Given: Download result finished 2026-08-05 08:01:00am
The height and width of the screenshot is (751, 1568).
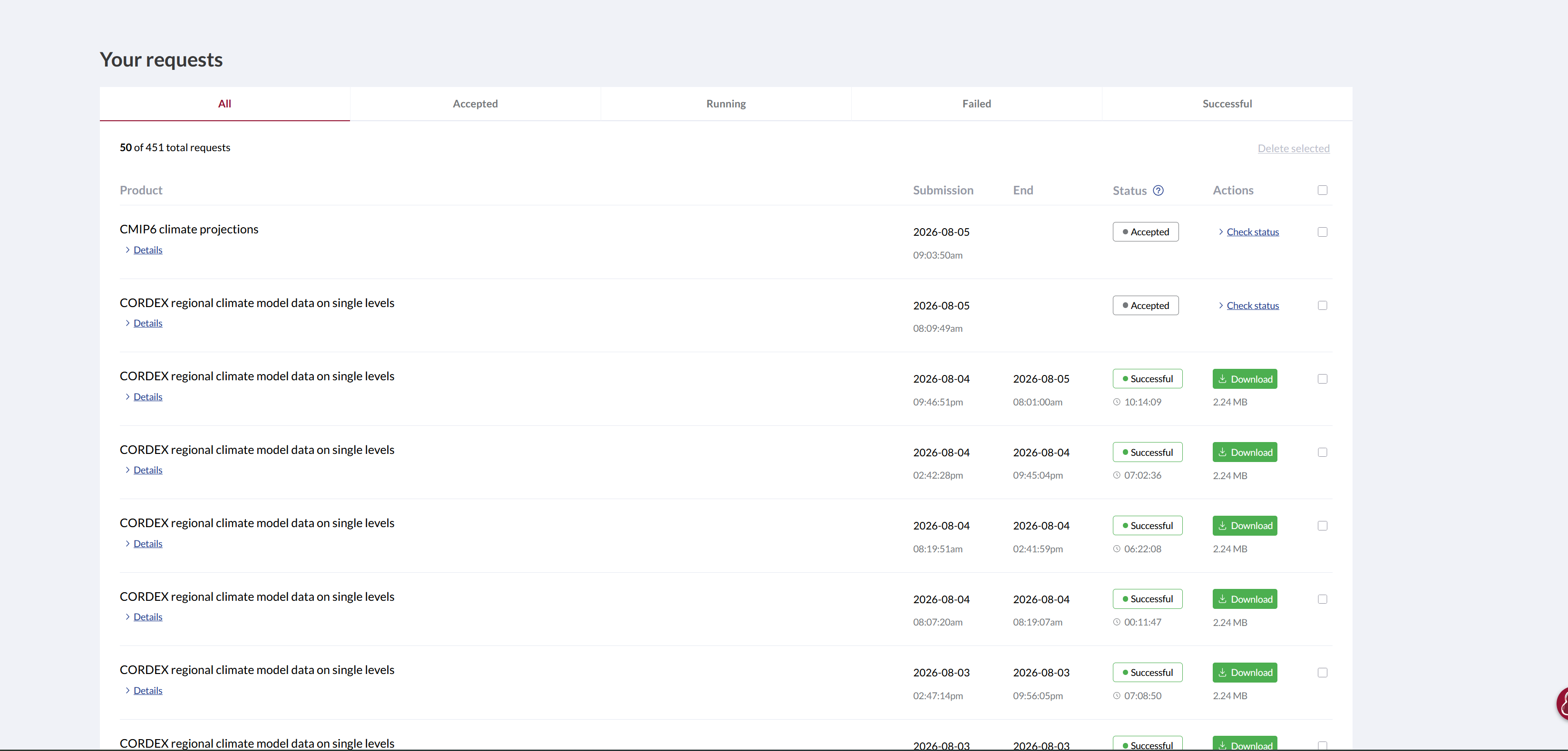Looking at the screenshot, I should [1245, 378].
